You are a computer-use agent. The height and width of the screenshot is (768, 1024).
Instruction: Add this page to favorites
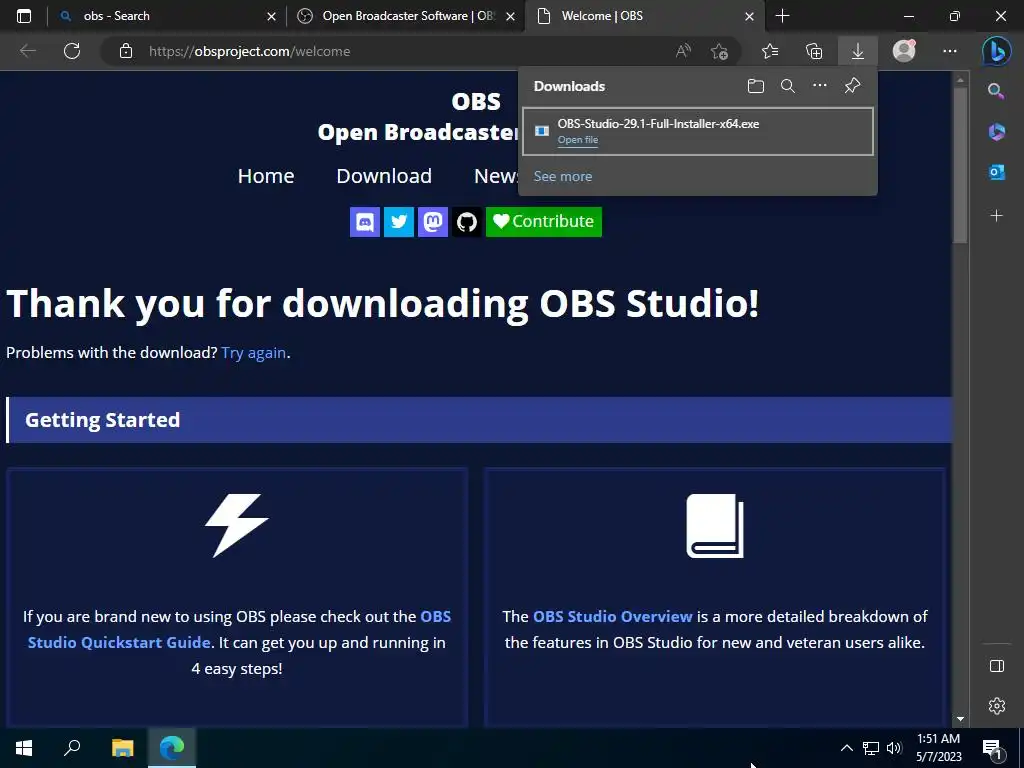coord(719,51)
